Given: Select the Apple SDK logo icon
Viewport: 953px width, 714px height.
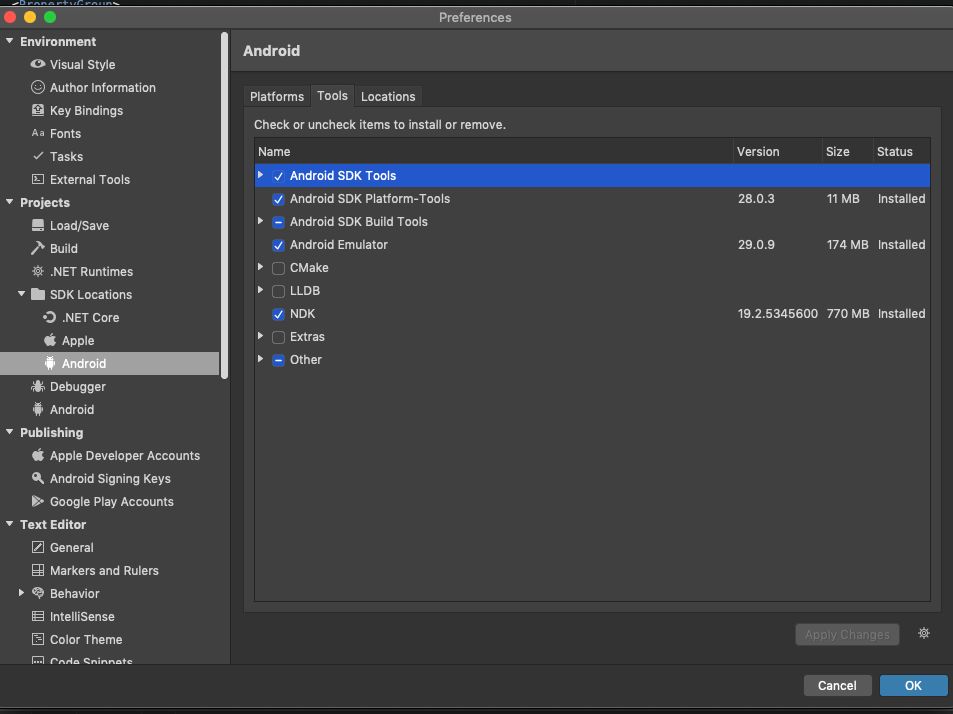Looking at the screenshot, I should (50, 340).
